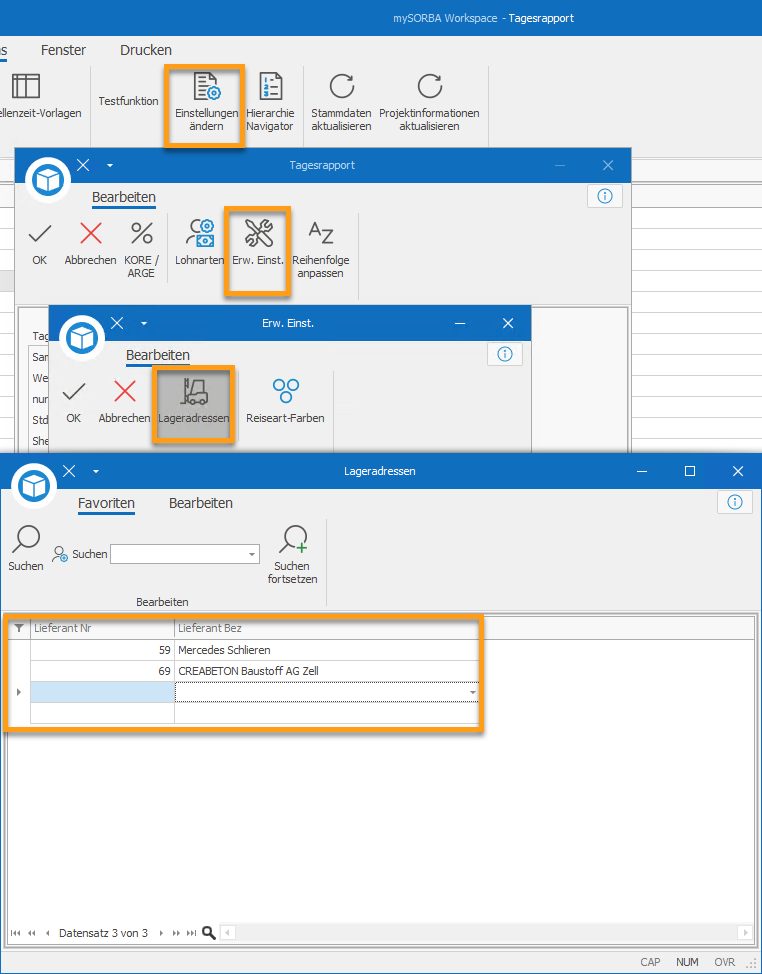762x974 pixels.
Task: Switch to Bearbeiten tab in Lageradressen
Action: click(201, 503)
